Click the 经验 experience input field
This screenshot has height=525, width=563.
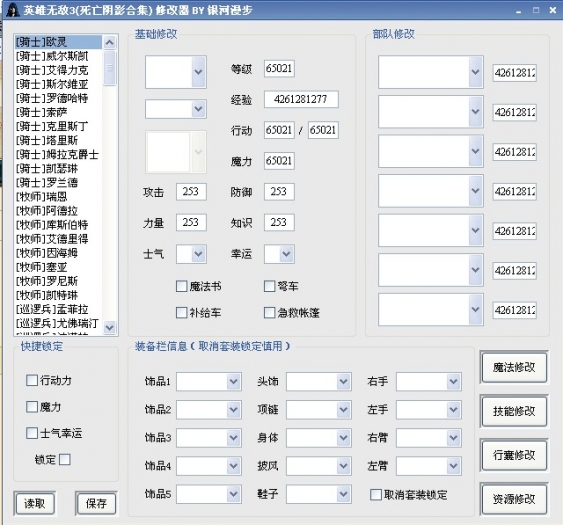(301, 99)
